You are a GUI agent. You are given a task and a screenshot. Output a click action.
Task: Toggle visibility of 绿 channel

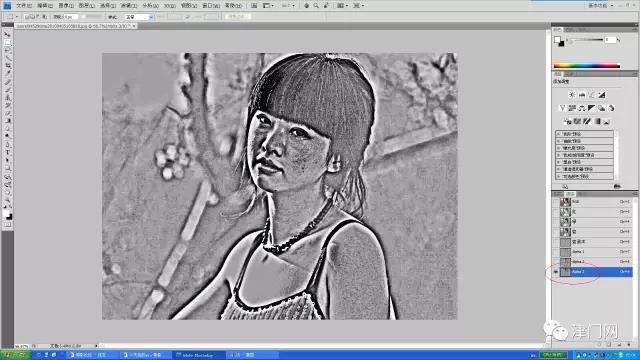click(556, 222)
